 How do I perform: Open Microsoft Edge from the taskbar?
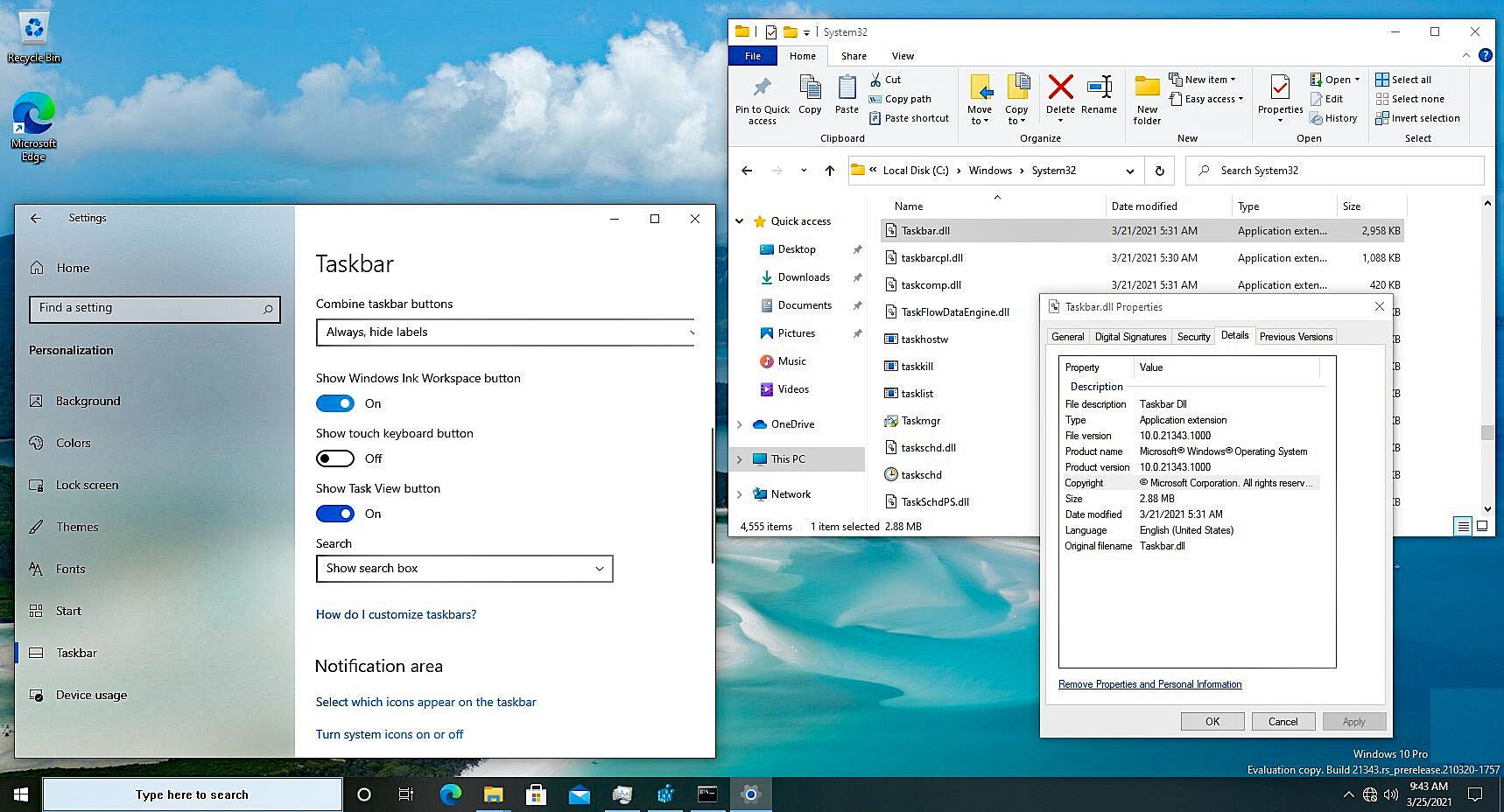(450, 794)
